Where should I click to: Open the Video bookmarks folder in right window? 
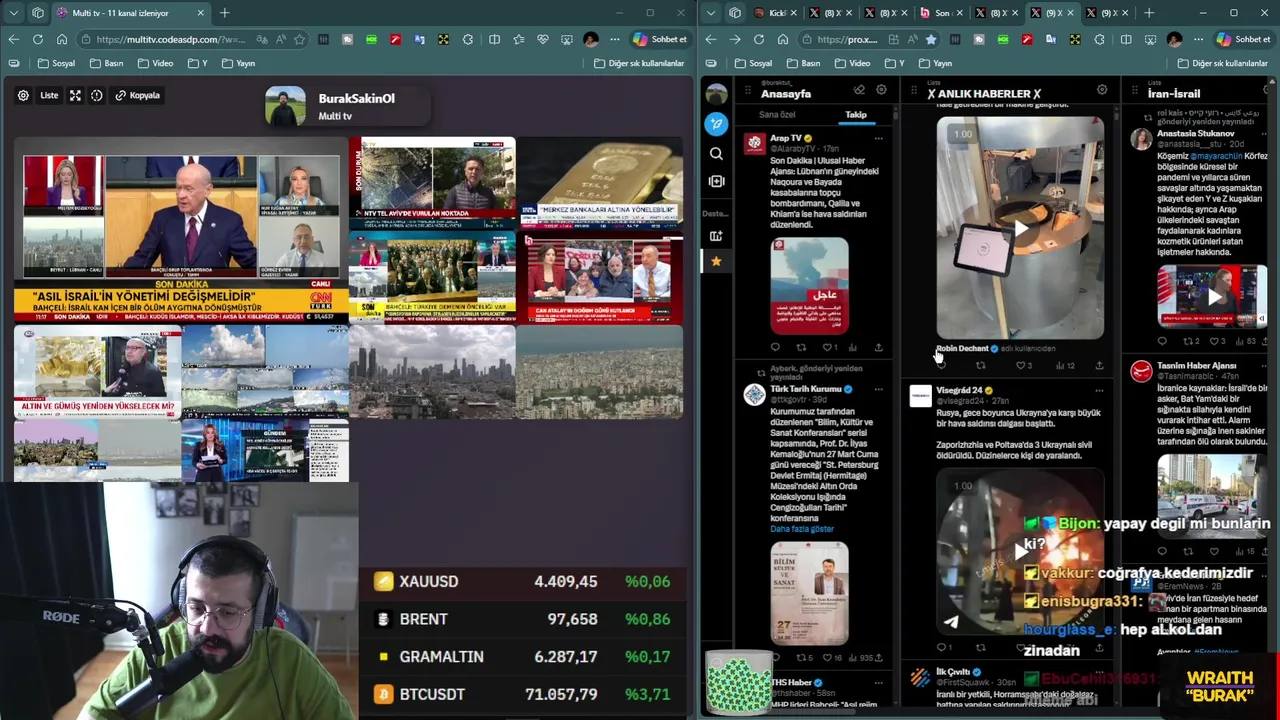click(x=852, y=63)
